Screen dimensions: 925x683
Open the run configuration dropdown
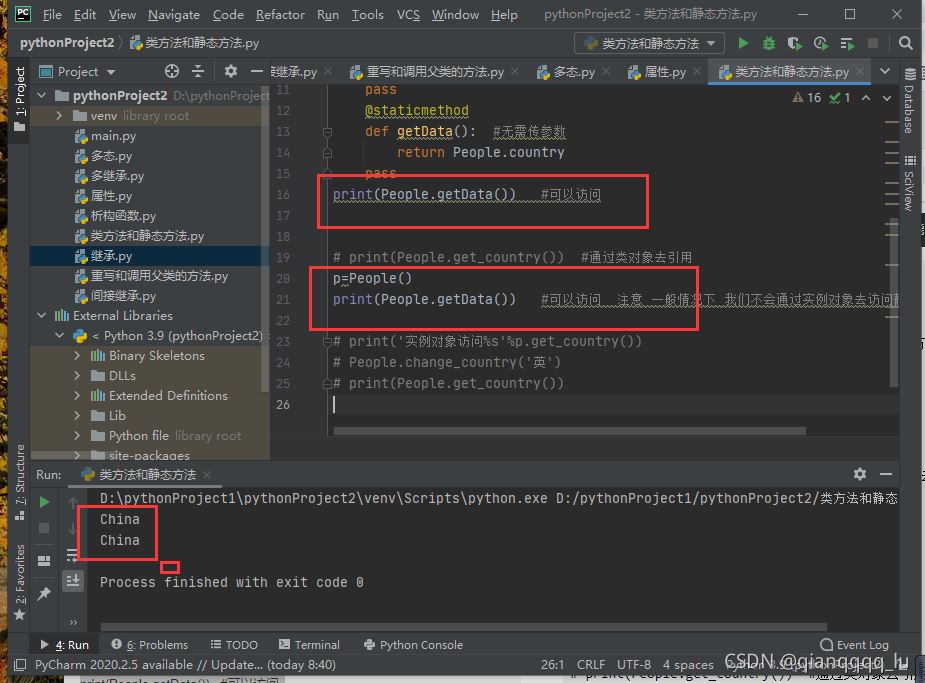649,44
